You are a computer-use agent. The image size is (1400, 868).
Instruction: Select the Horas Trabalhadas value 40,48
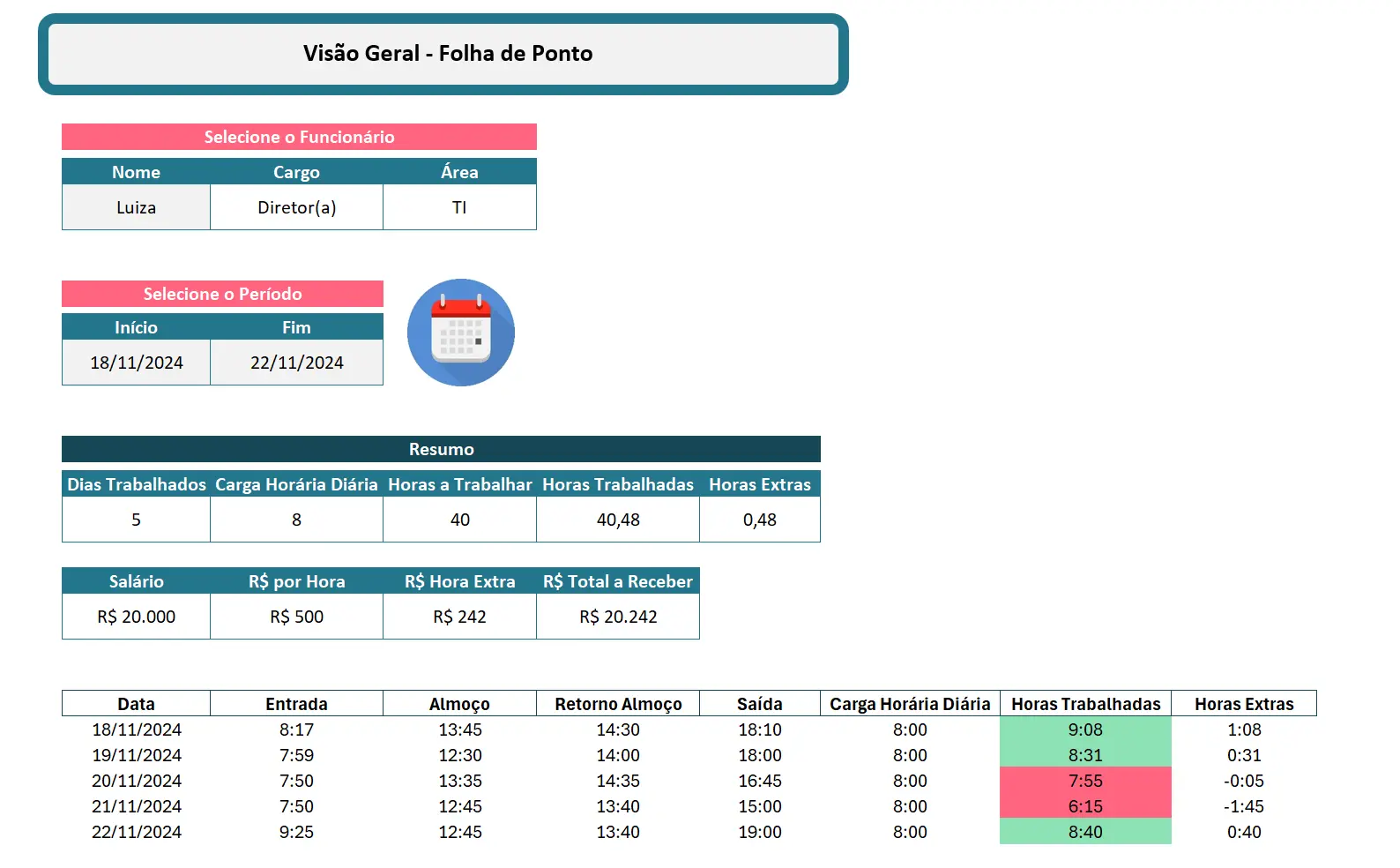pyautogui.click(x=618, y=520)
